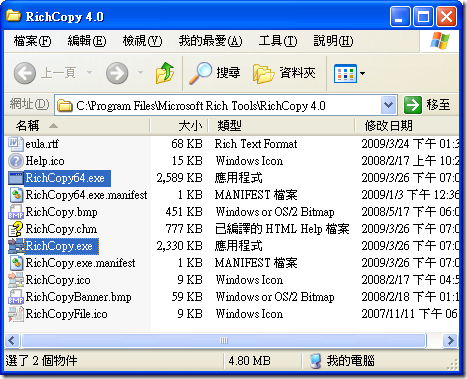Screen dimensions: 467x379
Task: Select the eula.rtf file icon
Action: pos(16,144)
